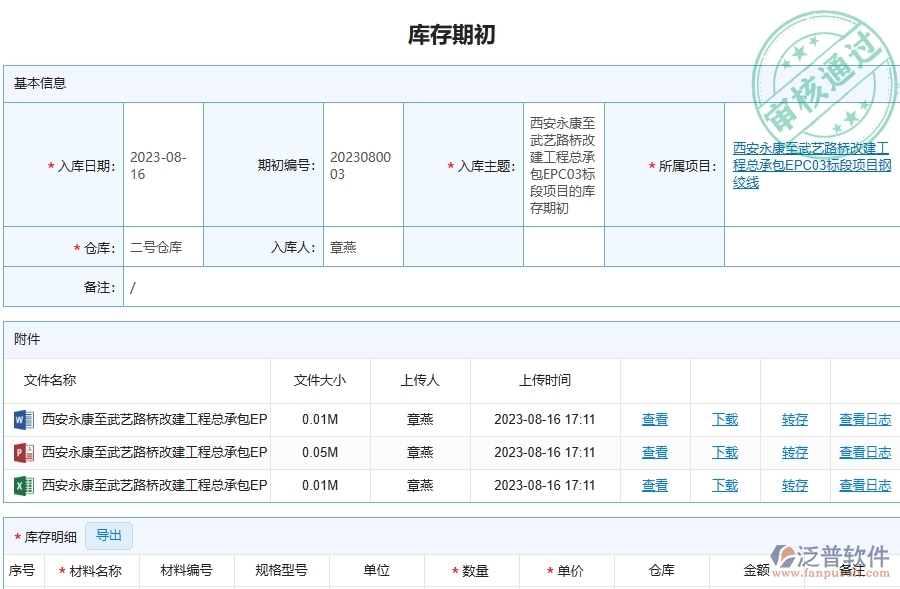Image resolution: width=900 pixels, height=589 pixels.
Task: 打开所属项目链接 西安永康至武艺路桥改建工程
Action: tap(808, 165)
